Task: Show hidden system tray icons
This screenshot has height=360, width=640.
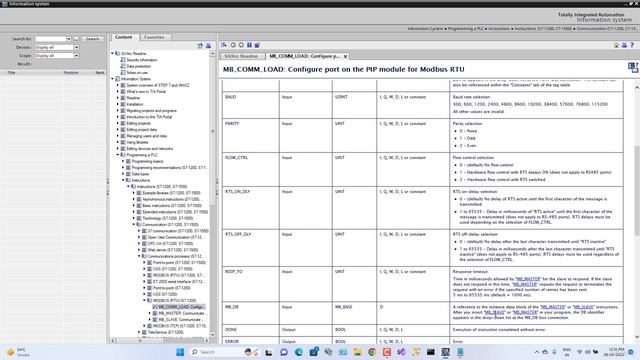Action: click(x=537, y=352)
